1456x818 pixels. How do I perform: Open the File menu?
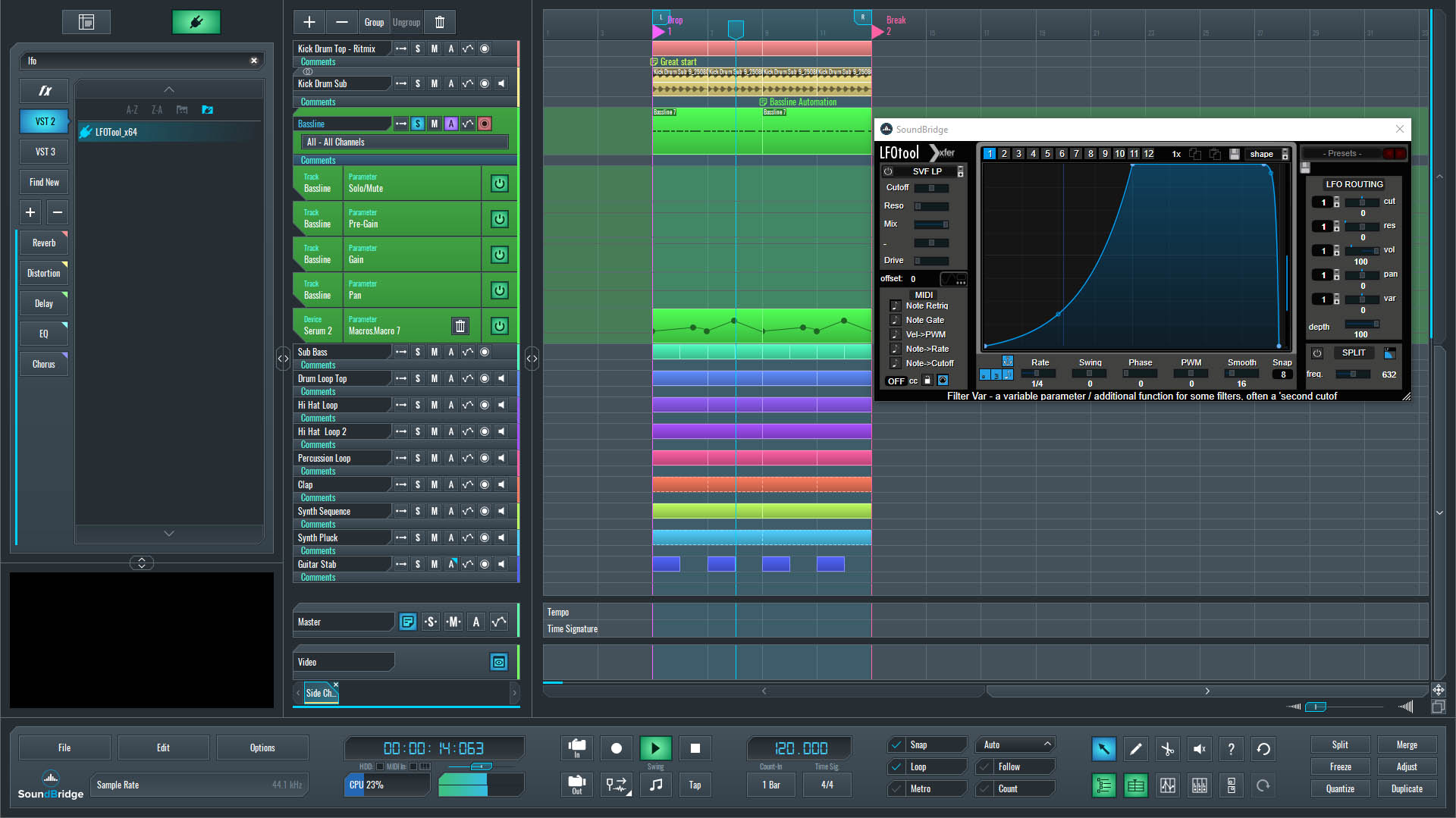tap(64, 747)
